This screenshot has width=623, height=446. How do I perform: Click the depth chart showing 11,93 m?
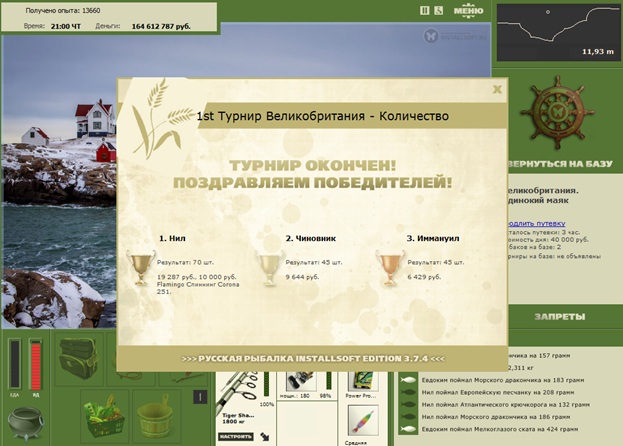pyautogui.click(x=558, y=32)
